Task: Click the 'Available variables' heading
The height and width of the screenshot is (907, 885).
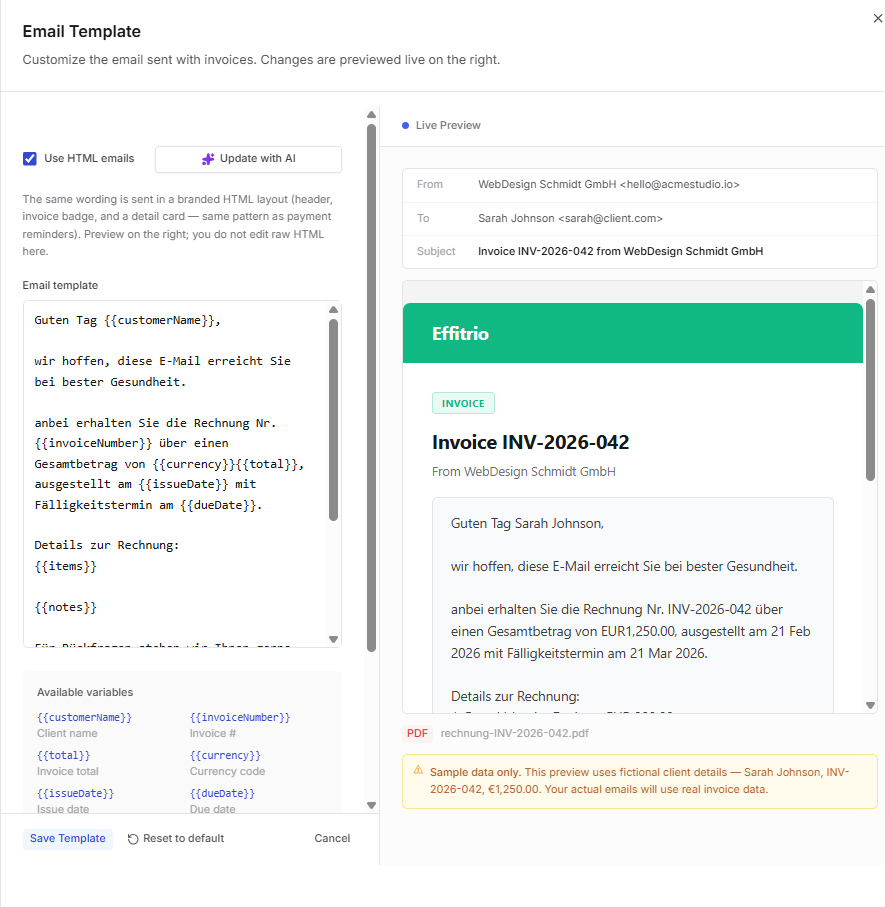Action: point(85,692)
